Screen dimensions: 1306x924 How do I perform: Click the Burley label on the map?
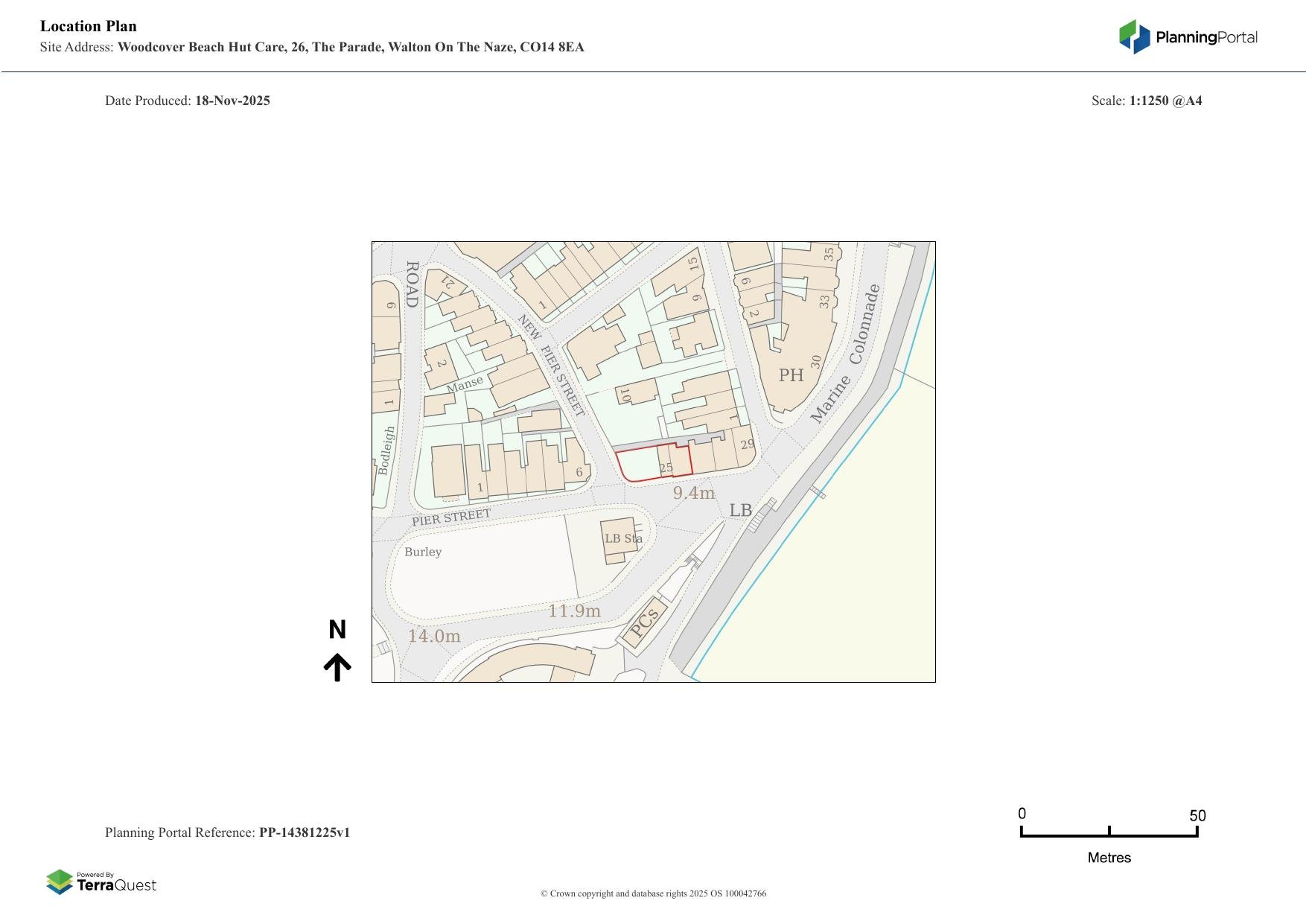[423, 552]
